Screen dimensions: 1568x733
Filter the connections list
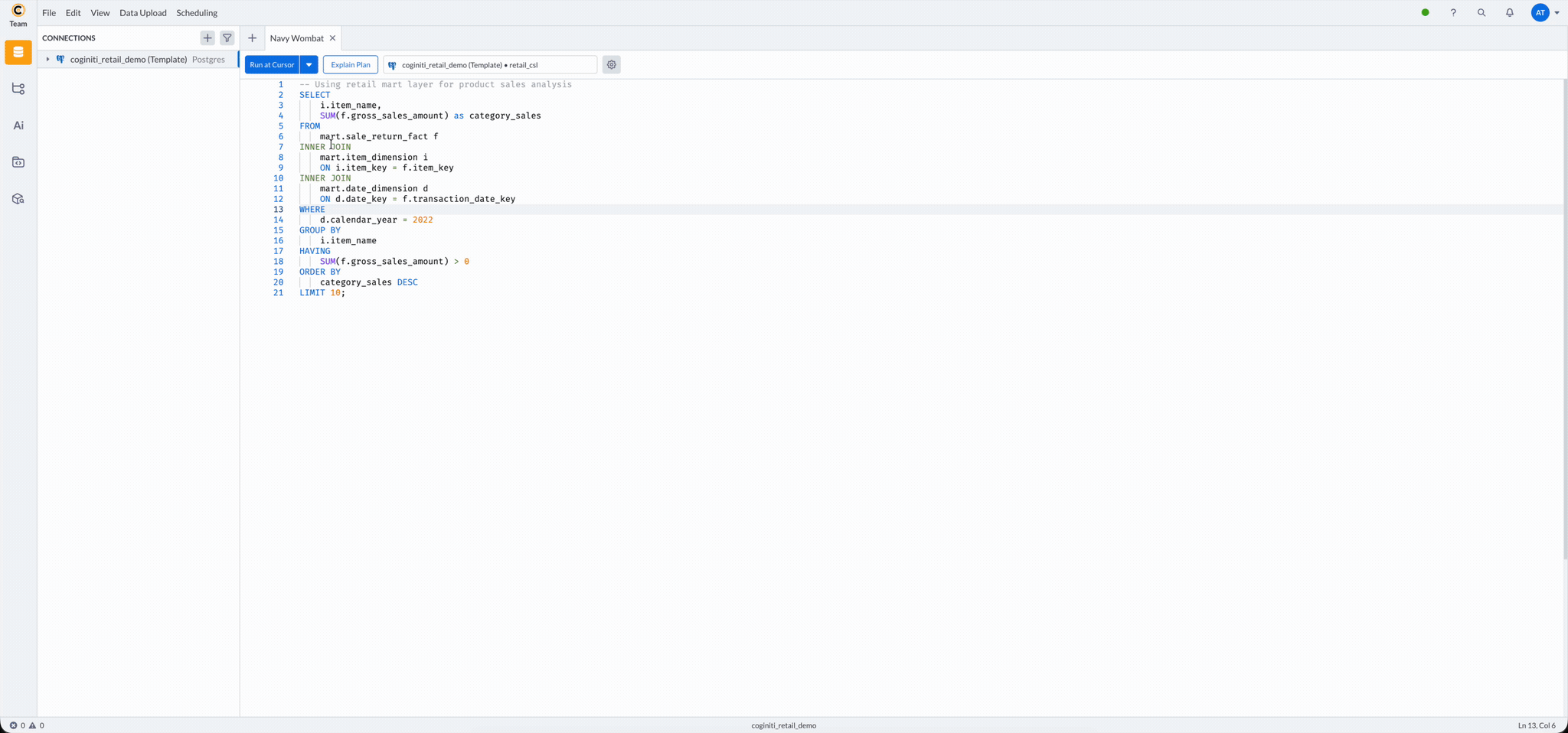pyautogui.click(x=227, y=37)
